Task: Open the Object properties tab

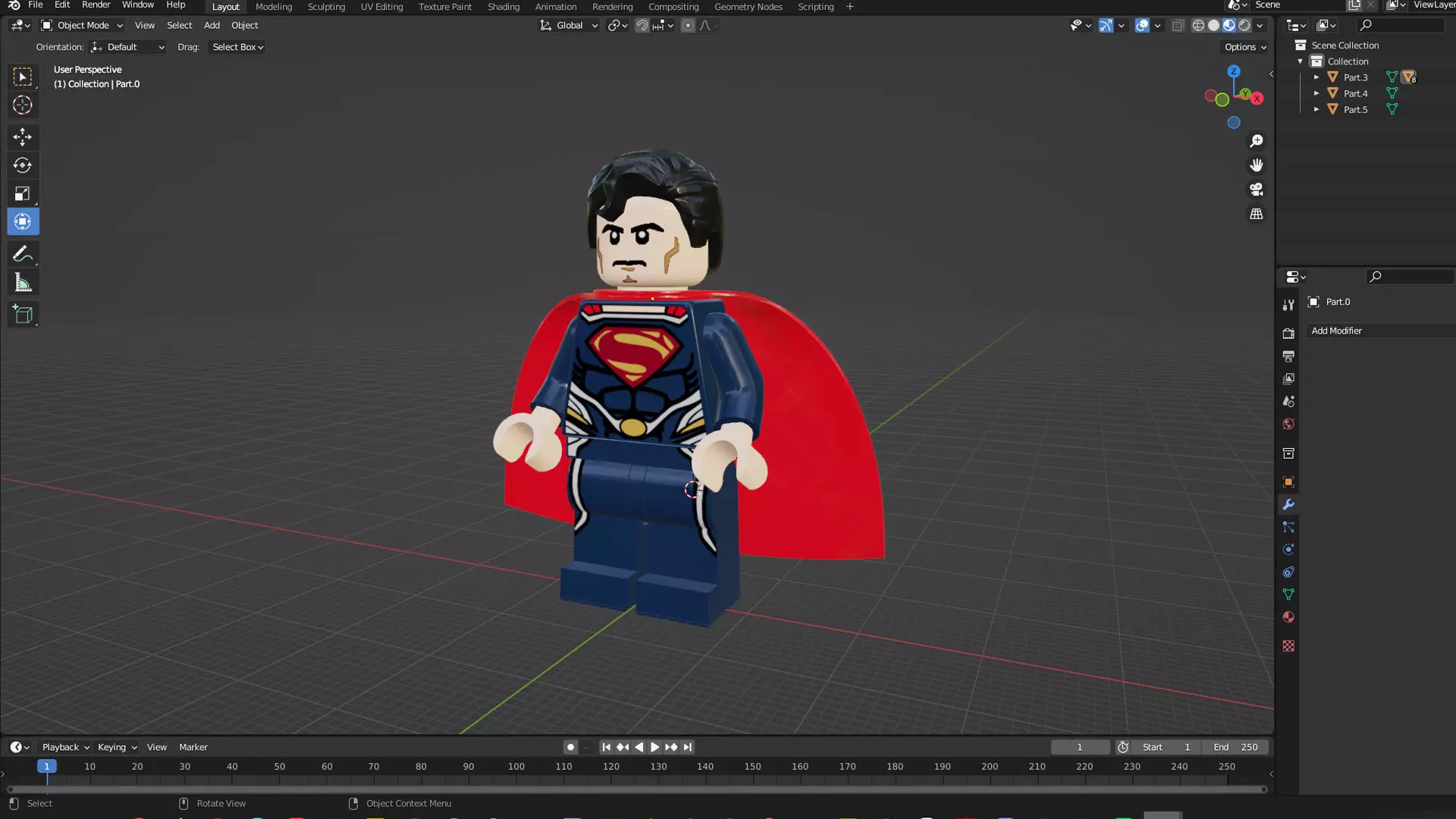Action: click(1288, 482)
